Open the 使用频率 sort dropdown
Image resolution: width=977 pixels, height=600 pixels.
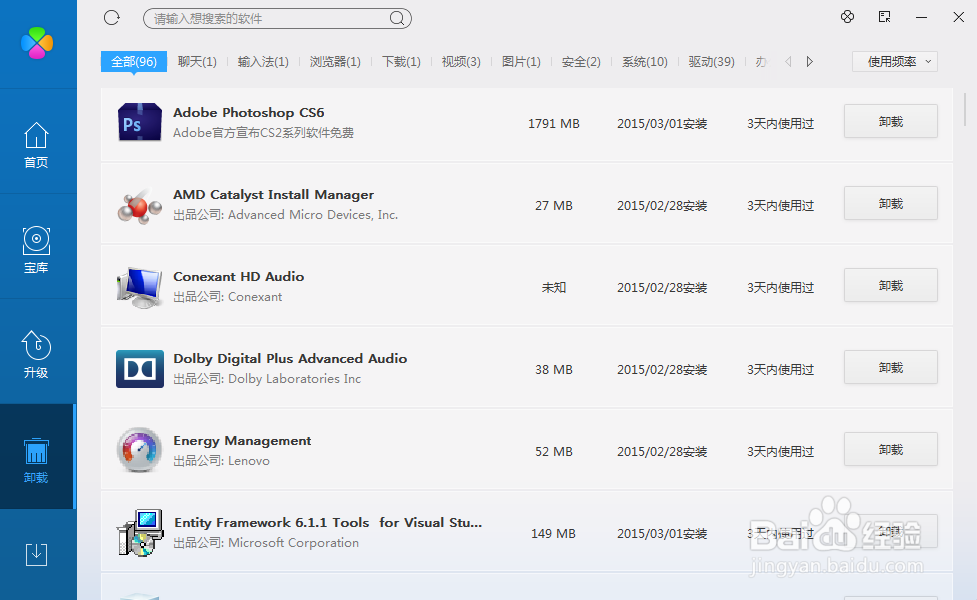894,62
